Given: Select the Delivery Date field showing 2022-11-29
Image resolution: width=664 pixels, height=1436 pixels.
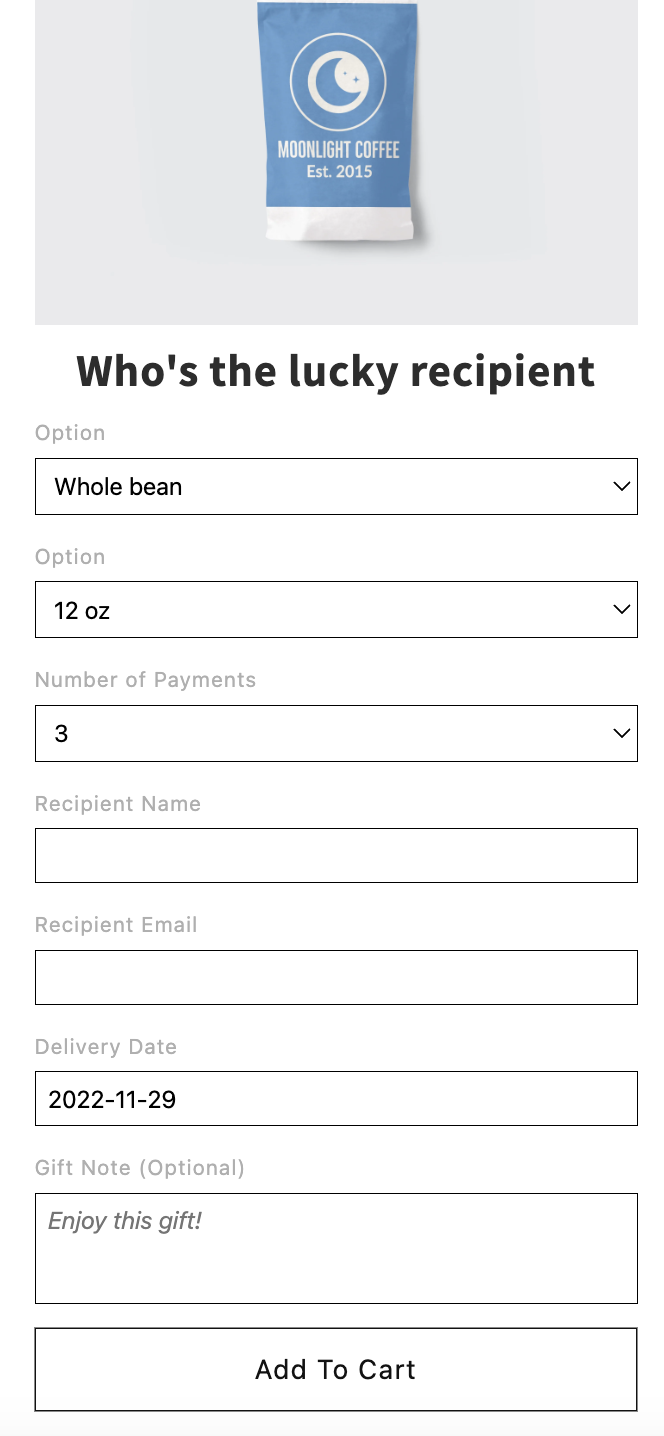Looking at the screenshot, I should pyautogui.click(x=336, y=1099).
